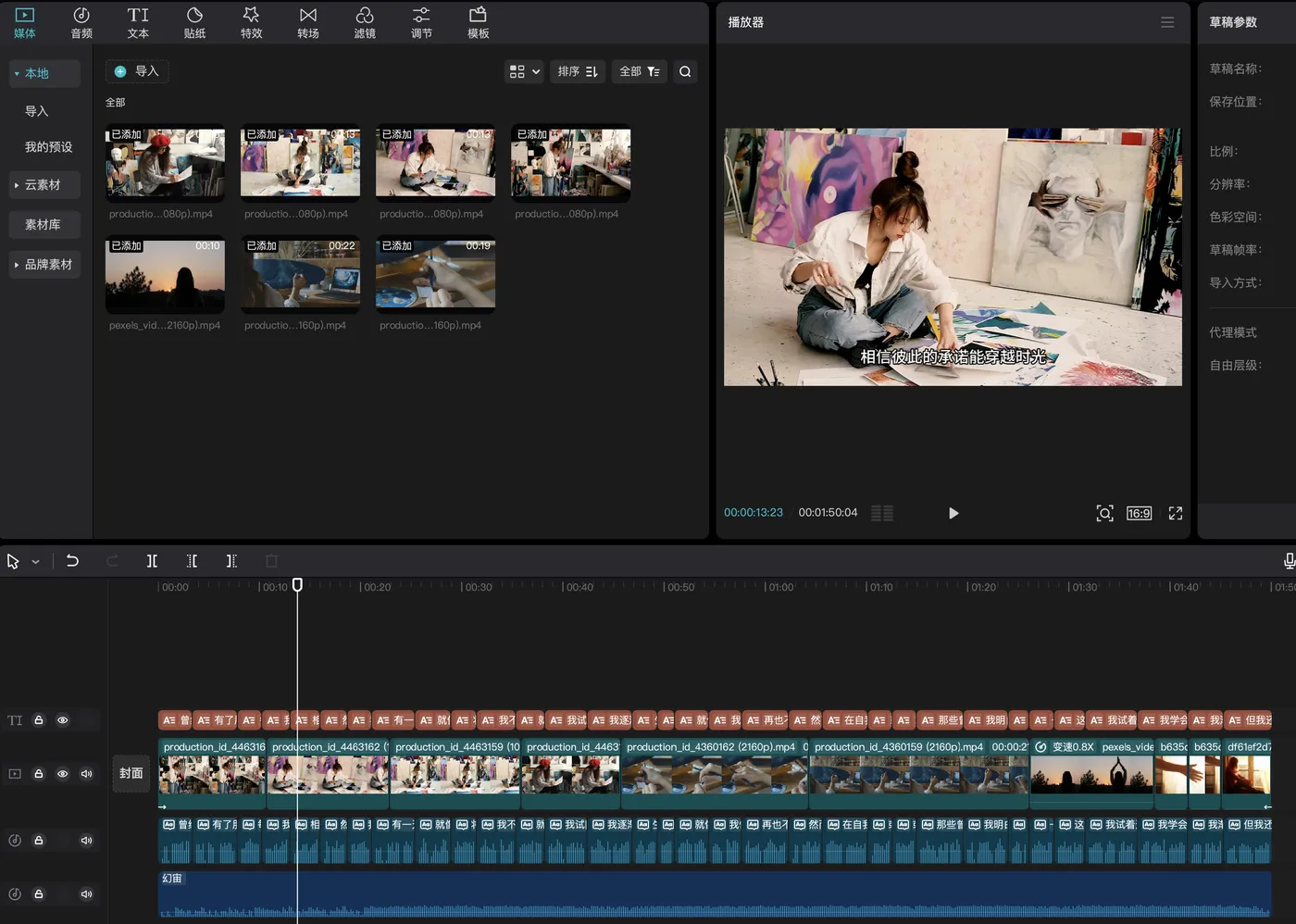
Task: Select the 有了 subtitle clip in text track
Action: (215, 720)
